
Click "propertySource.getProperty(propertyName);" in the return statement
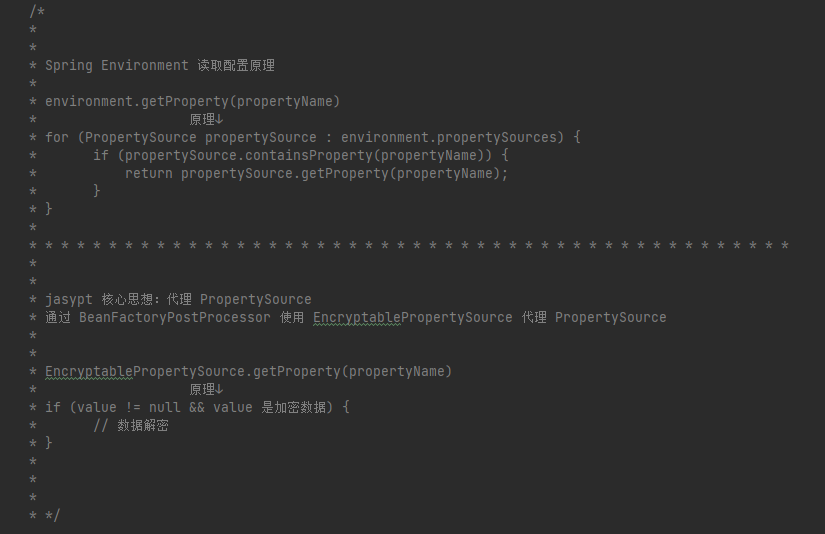point(344,173)
